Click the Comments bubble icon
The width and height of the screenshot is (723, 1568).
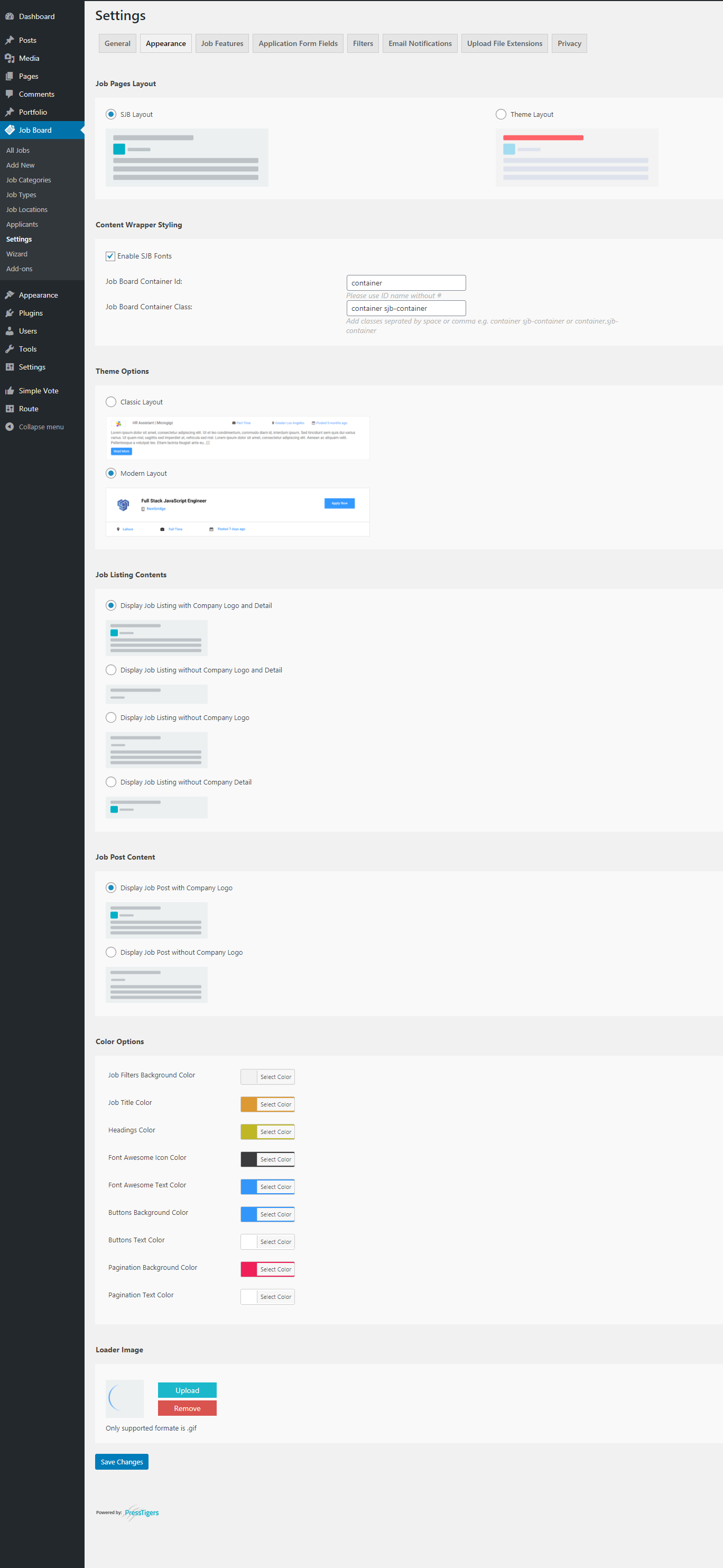coord(10,94)
